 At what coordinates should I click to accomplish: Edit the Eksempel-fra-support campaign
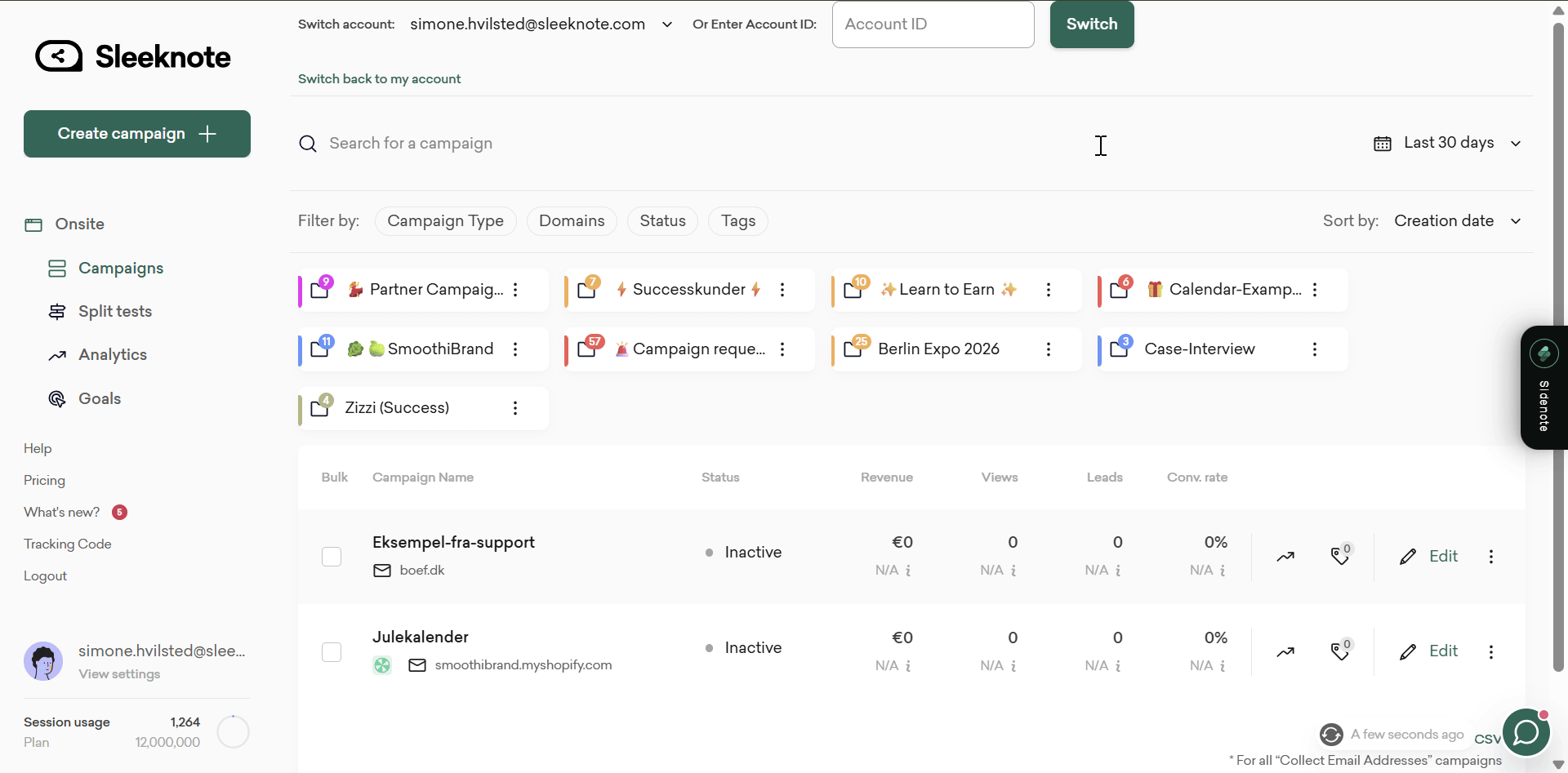click(1428, 557)
